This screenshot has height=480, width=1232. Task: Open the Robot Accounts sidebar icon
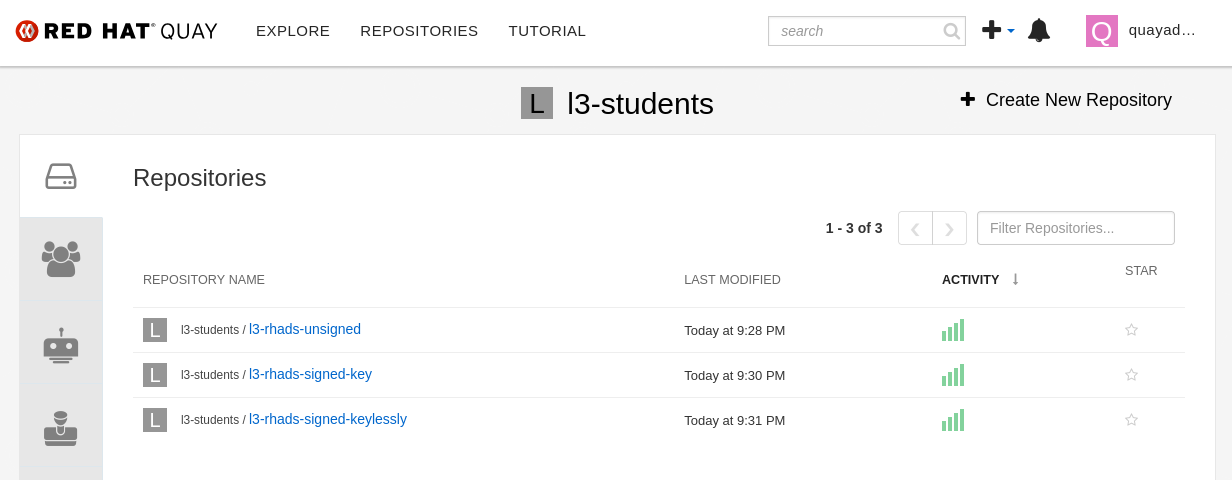pos(61,346)
